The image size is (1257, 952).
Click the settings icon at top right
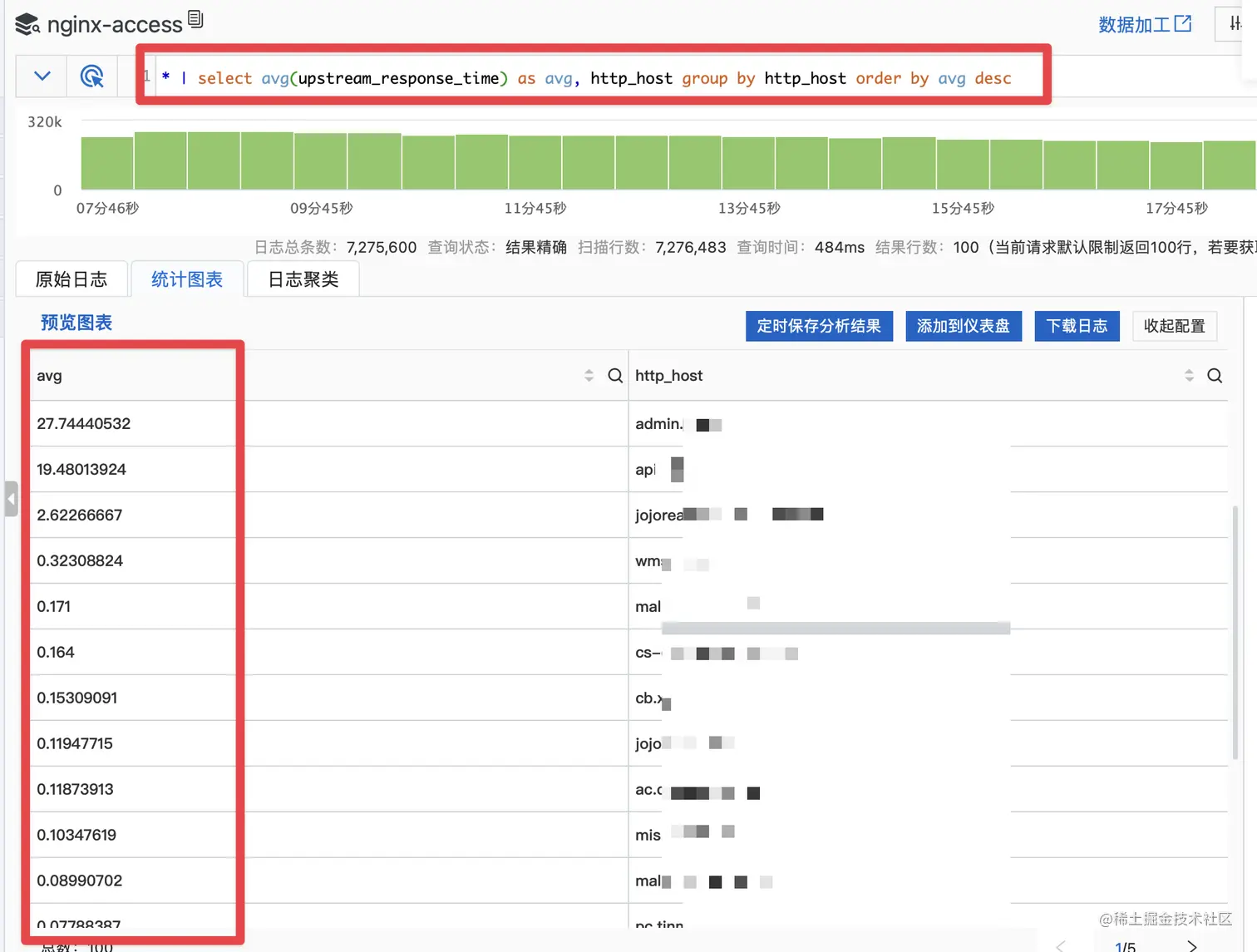click(1235, 24)
